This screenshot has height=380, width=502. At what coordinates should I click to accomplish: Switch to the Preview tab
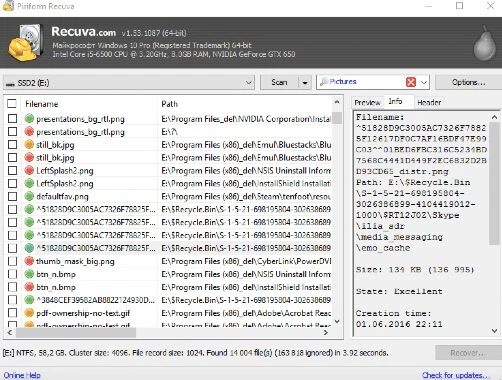367,102
